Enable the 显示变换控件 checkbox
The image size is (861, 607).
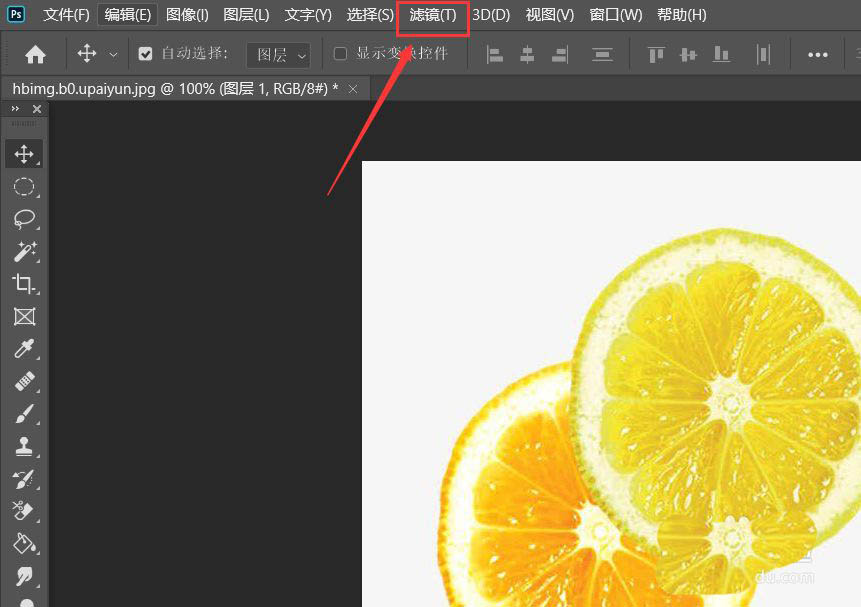340,54
